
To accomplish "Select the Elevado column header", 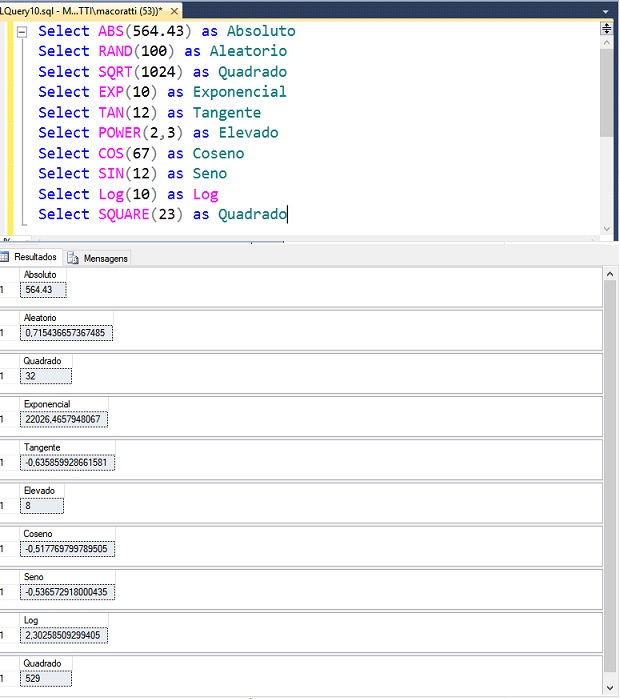I will tap(42, 491).
